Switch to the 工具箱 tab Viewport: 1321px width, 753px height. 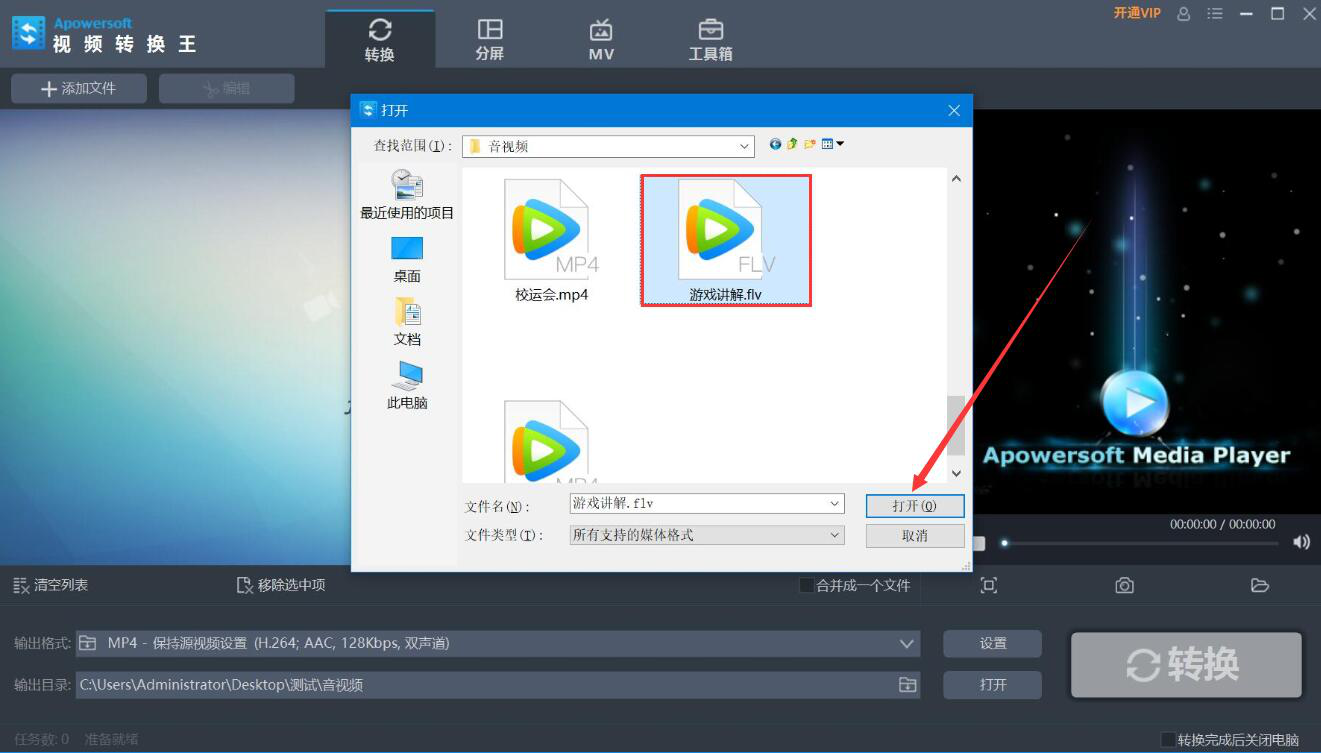[711, 40]
